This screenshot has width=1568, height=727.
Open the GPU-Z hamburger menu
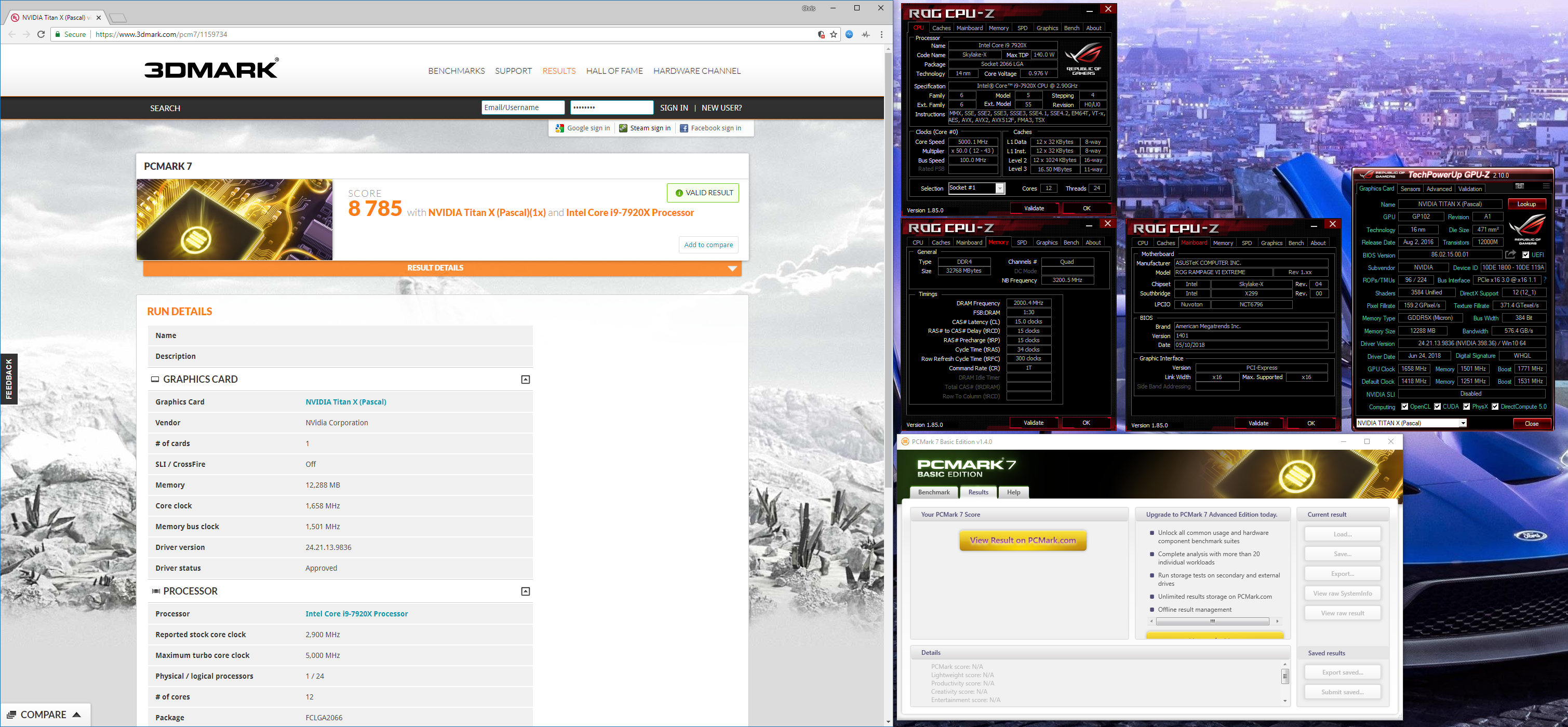tap(1546, 186)
